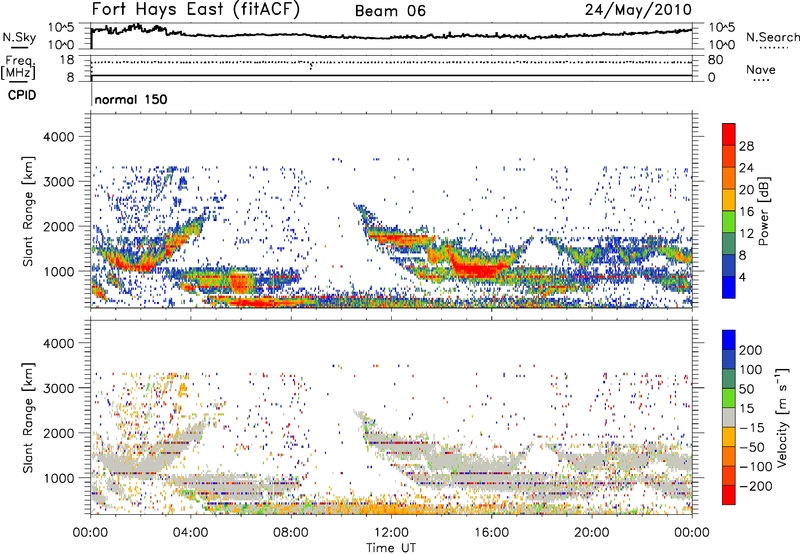Click the "normal 150" CPID text

131,99
